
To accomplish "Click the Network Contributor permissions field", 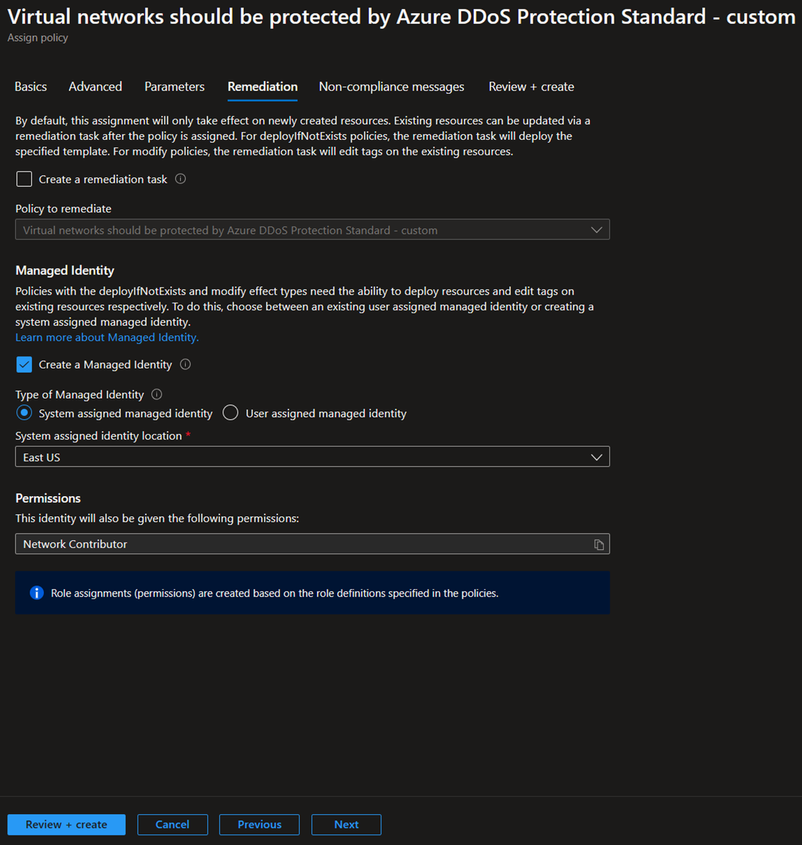I will point(313,544).
